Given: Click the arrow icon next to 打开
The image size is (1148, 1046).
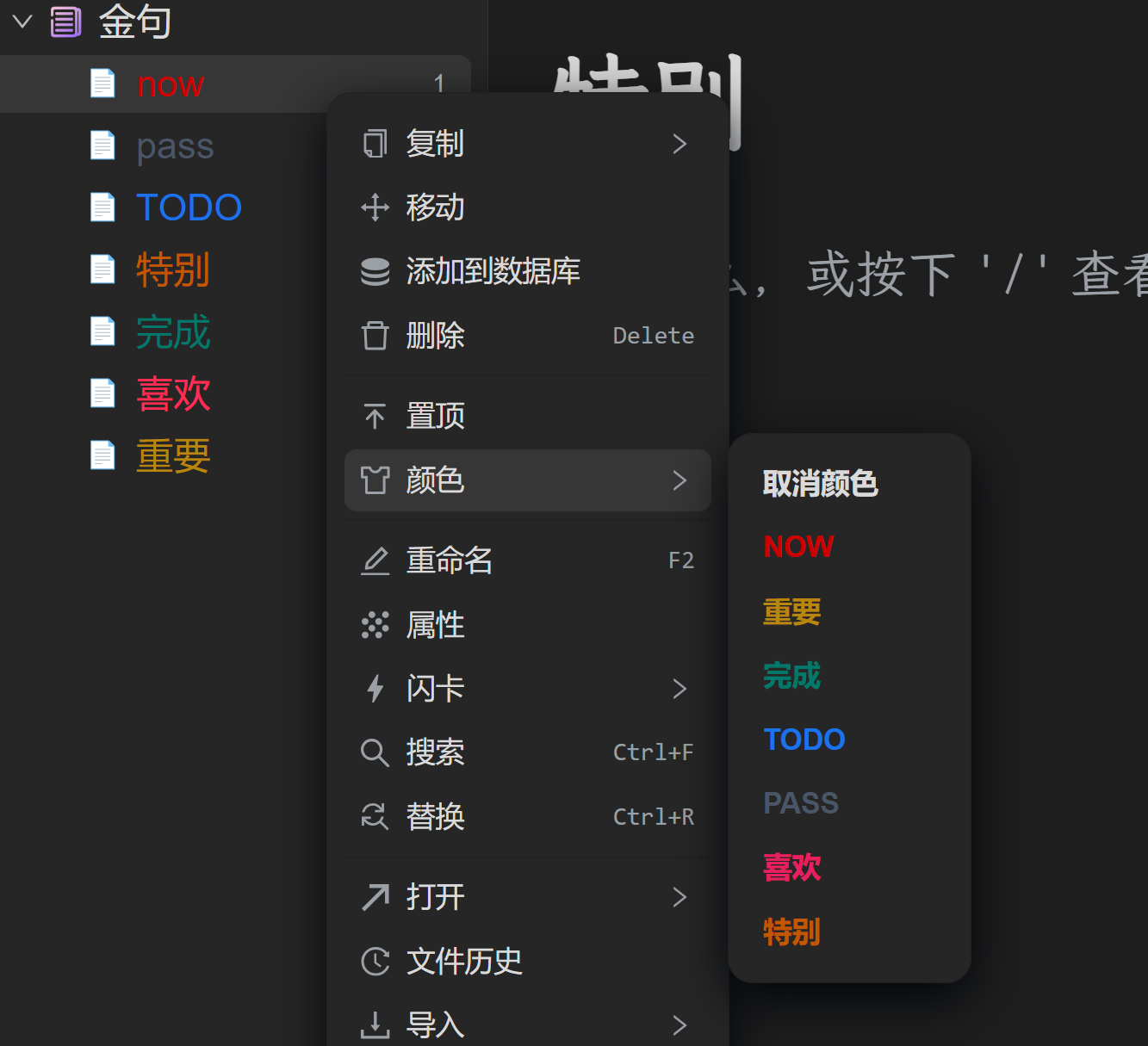Looking at the screenshot, I should (x=375, y=897).
